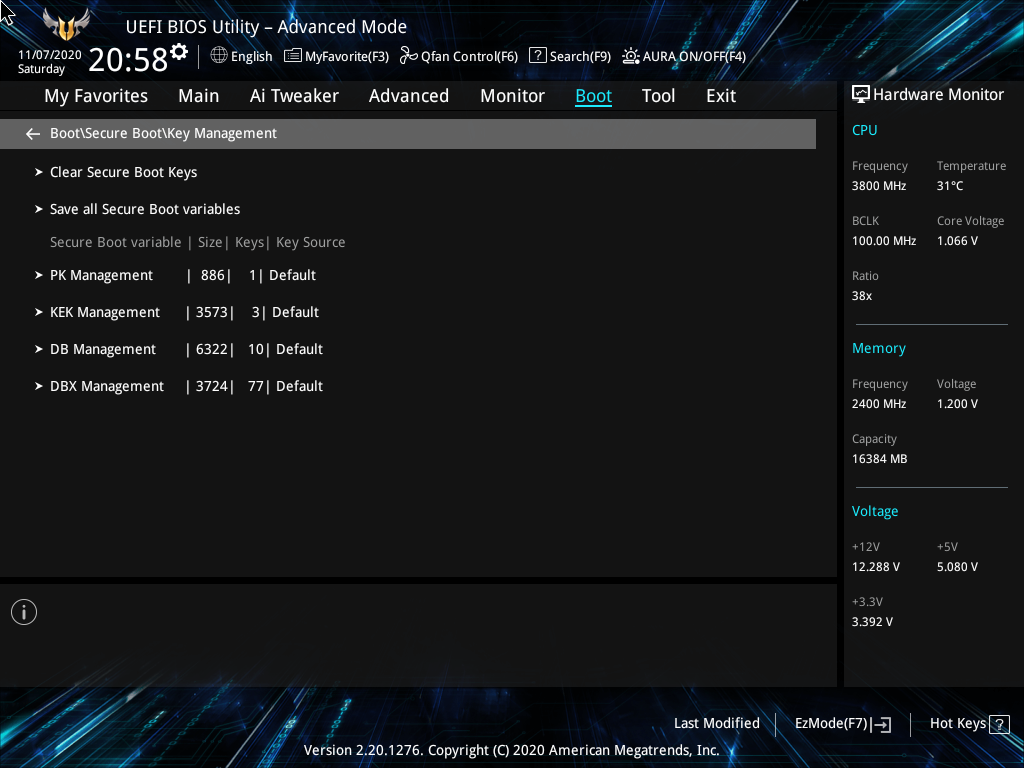Click the Hardware Monitor display icon
Viewport: 1024px width, 768px height.
click(861, 95)
